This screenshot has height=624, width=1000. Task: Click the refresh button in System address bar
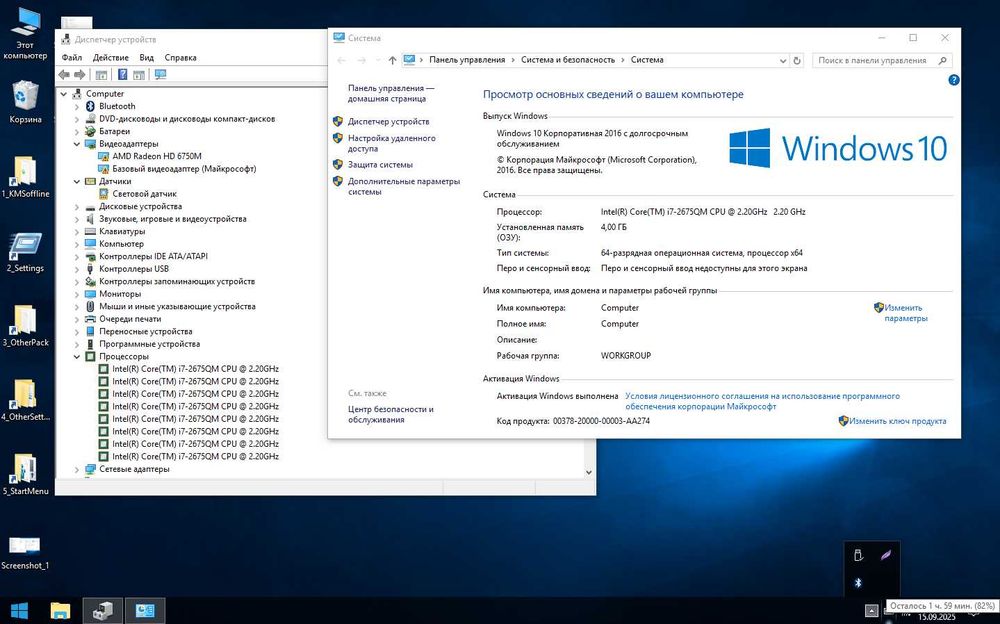(797, 61)
